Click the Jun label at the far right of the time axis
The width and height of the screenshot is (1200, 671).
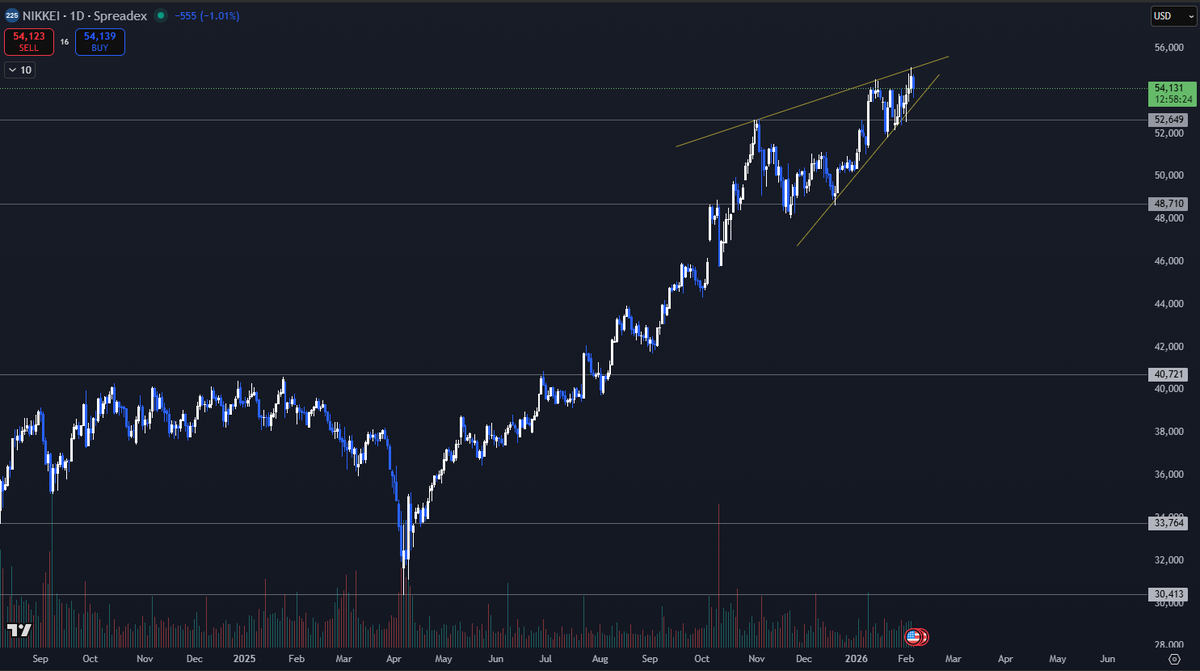1107,660
